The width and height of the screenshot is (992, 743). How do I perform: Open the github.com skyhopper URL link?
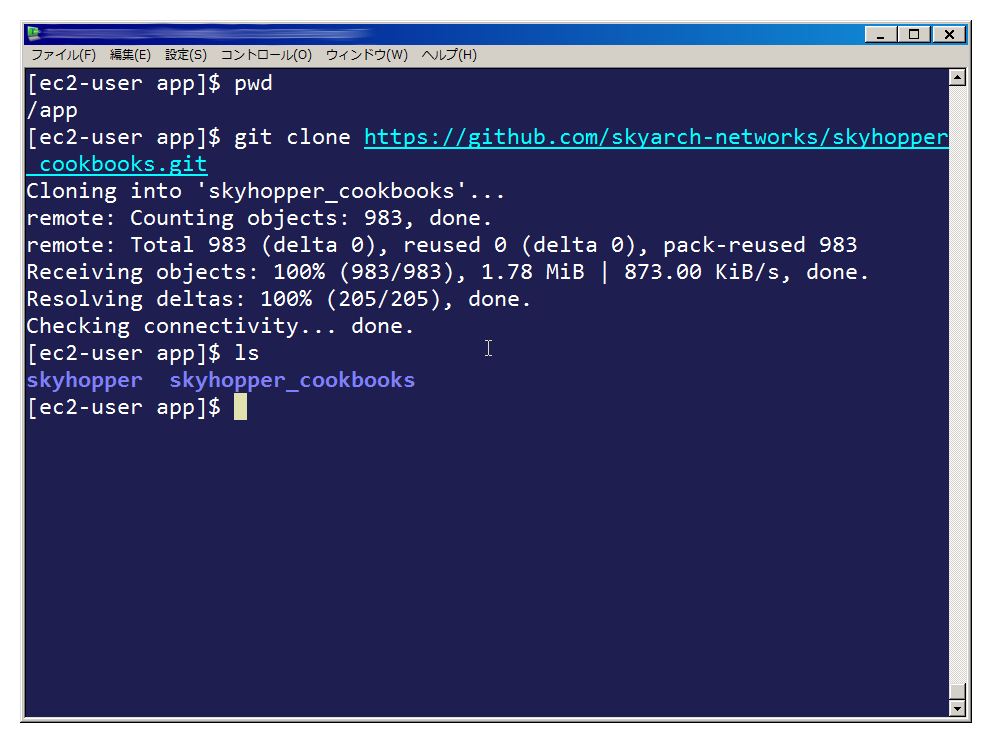point(656,137)
